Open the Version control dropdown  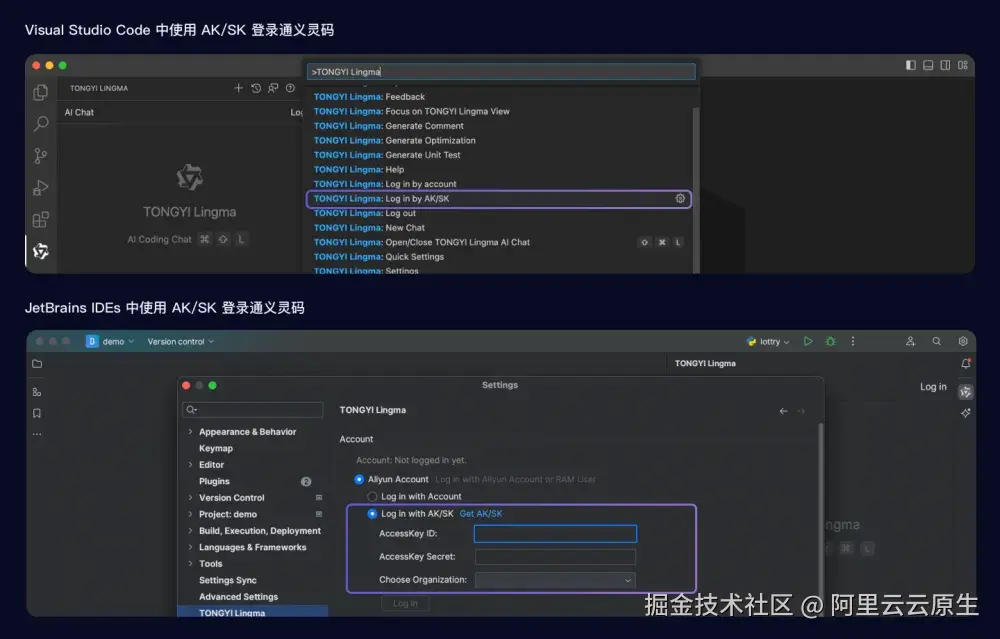coord(180,341)
